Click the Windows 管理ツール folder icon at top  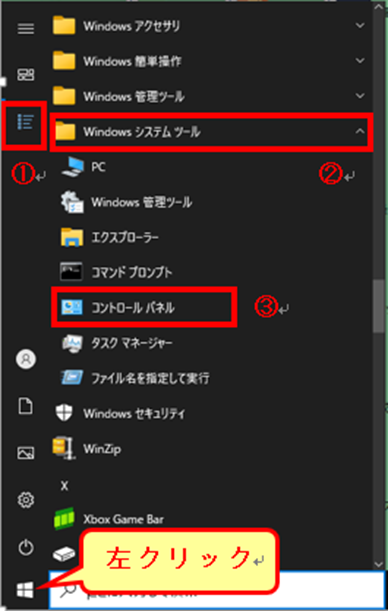tap(64, 95)
